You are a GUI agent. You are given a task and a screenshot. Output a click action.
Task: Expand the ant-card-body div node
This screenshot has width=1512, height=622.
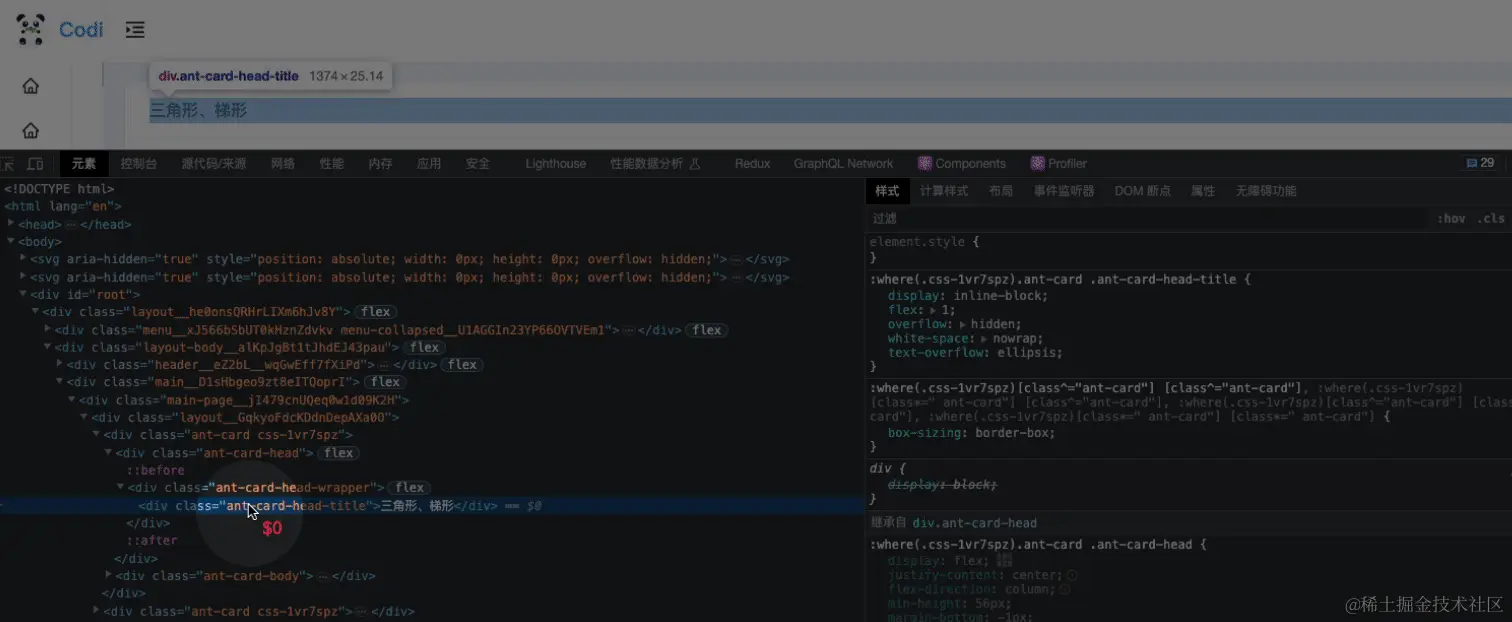click(x=108, y=575)
